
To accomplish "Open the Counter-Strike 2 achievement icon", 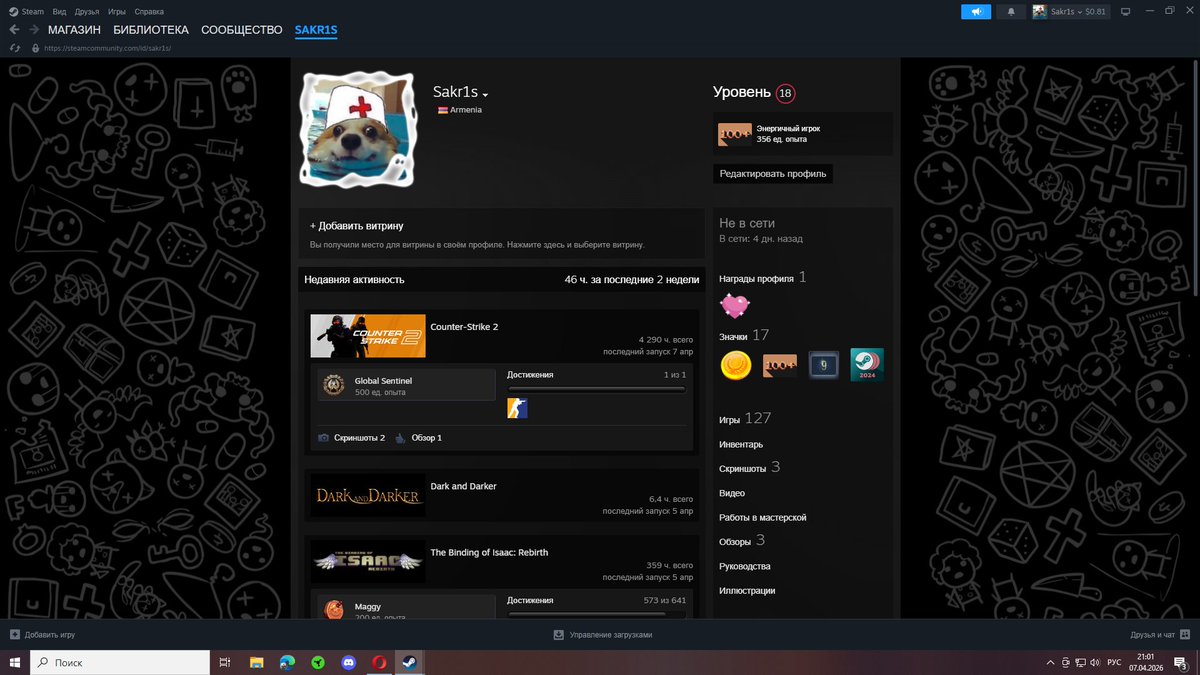I will pos(517,408).
